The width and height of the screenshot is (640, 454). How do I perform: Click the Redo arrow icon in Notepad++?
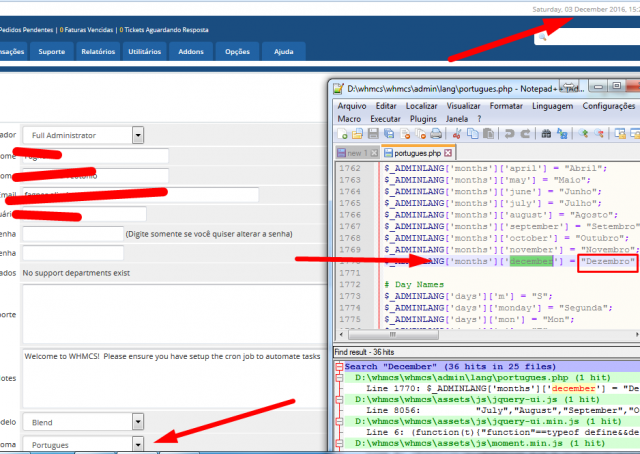[525, 134]
